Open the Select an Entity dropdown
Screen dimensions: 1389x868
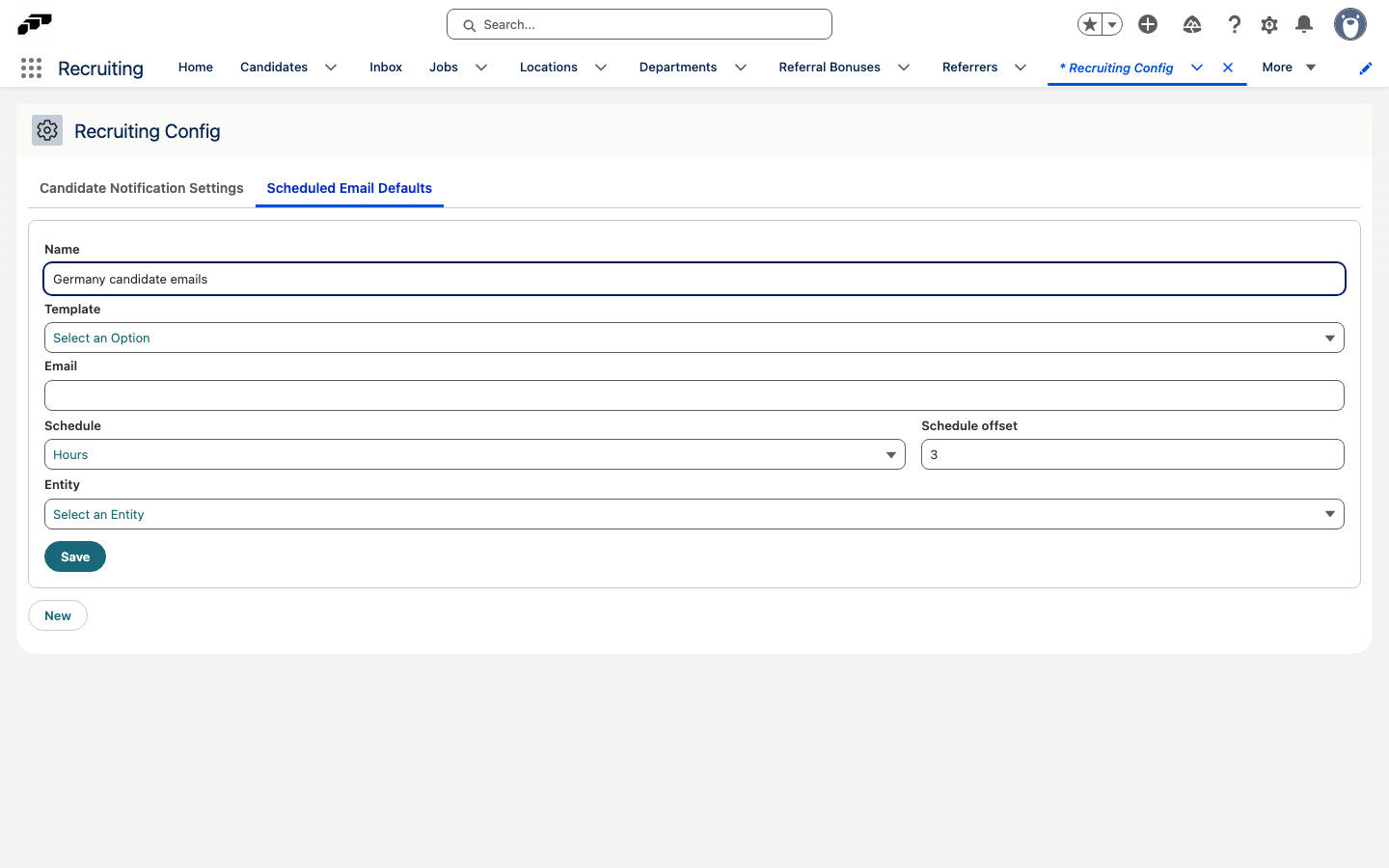[694, 514]
